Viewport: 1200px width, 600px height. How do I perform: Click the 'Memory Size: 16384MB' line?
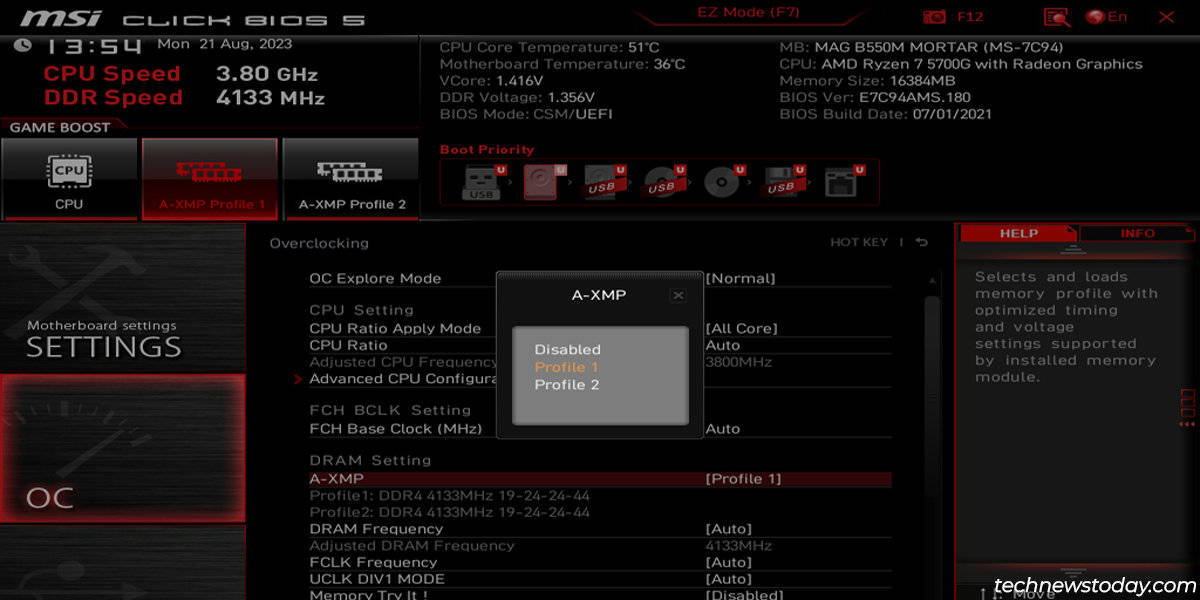point(867,81)
